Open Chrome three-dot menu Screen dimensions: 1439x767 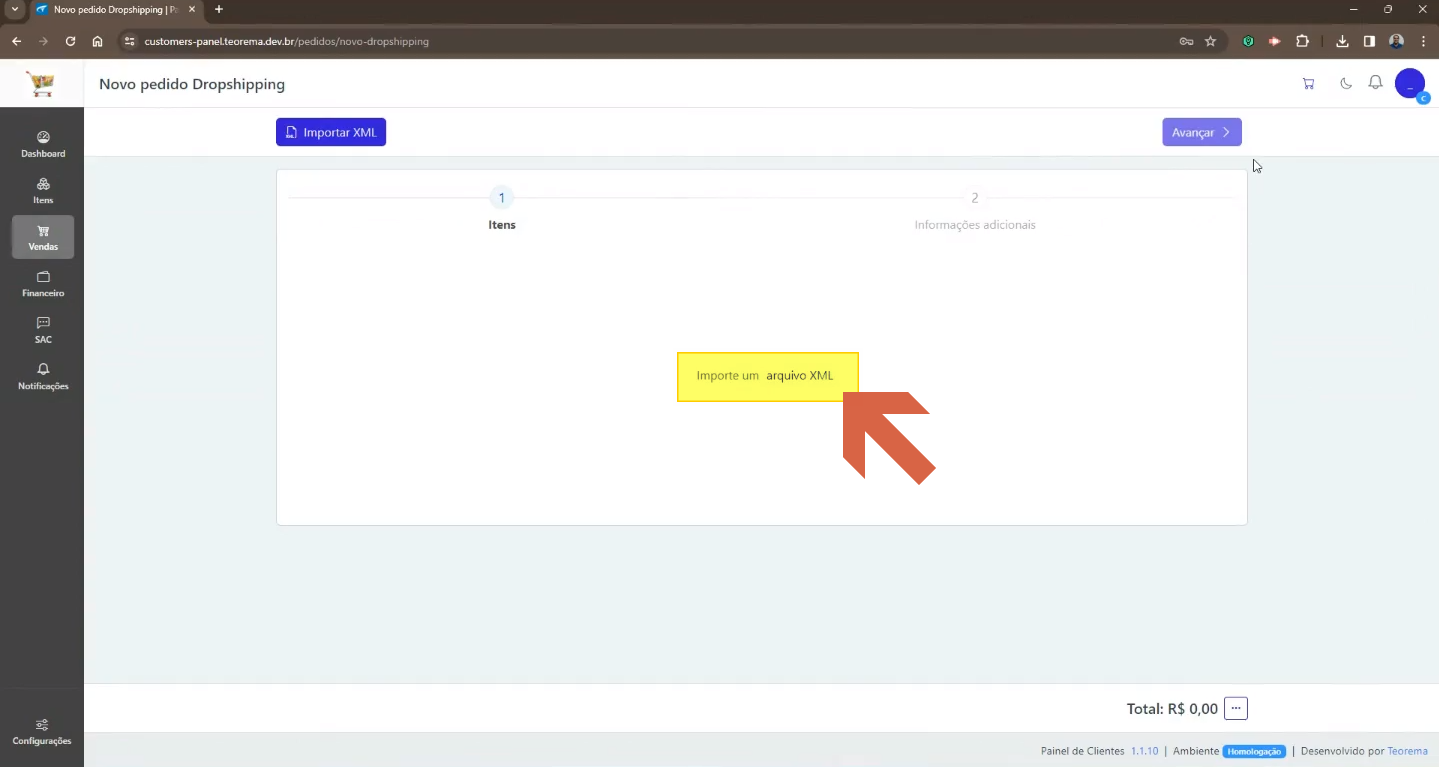click(x=1423, y=41)
